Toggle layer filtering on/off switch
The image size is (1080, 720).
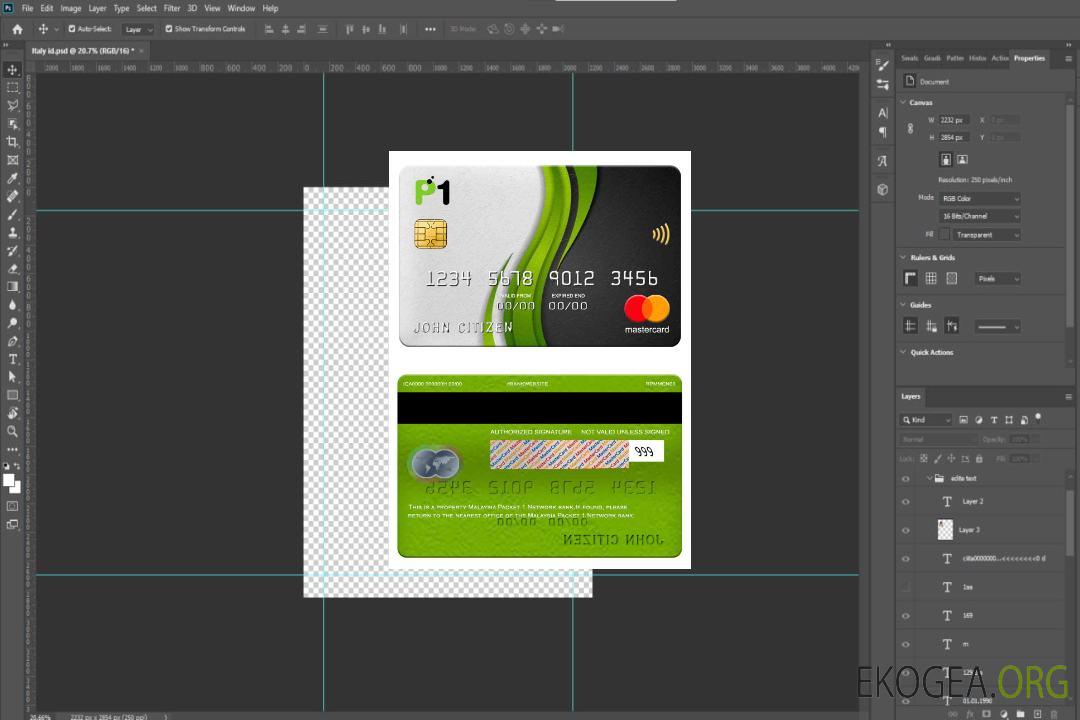coord(1038,418)
